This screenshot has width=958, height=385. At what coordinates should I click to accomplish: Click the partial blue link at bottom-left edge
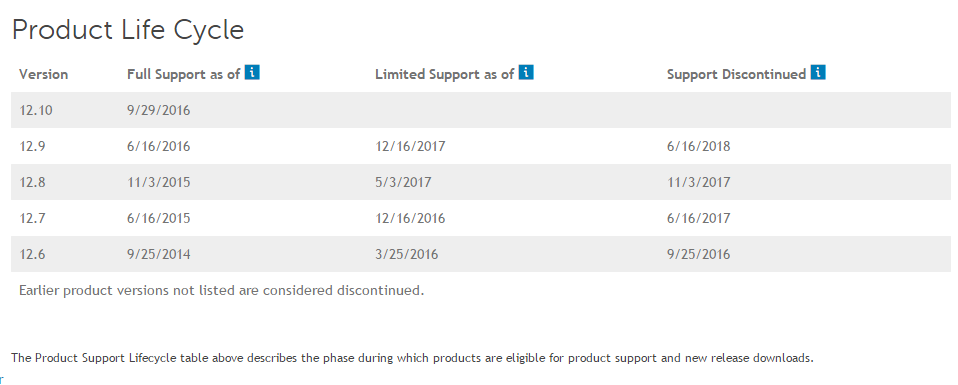click(1, 379)
